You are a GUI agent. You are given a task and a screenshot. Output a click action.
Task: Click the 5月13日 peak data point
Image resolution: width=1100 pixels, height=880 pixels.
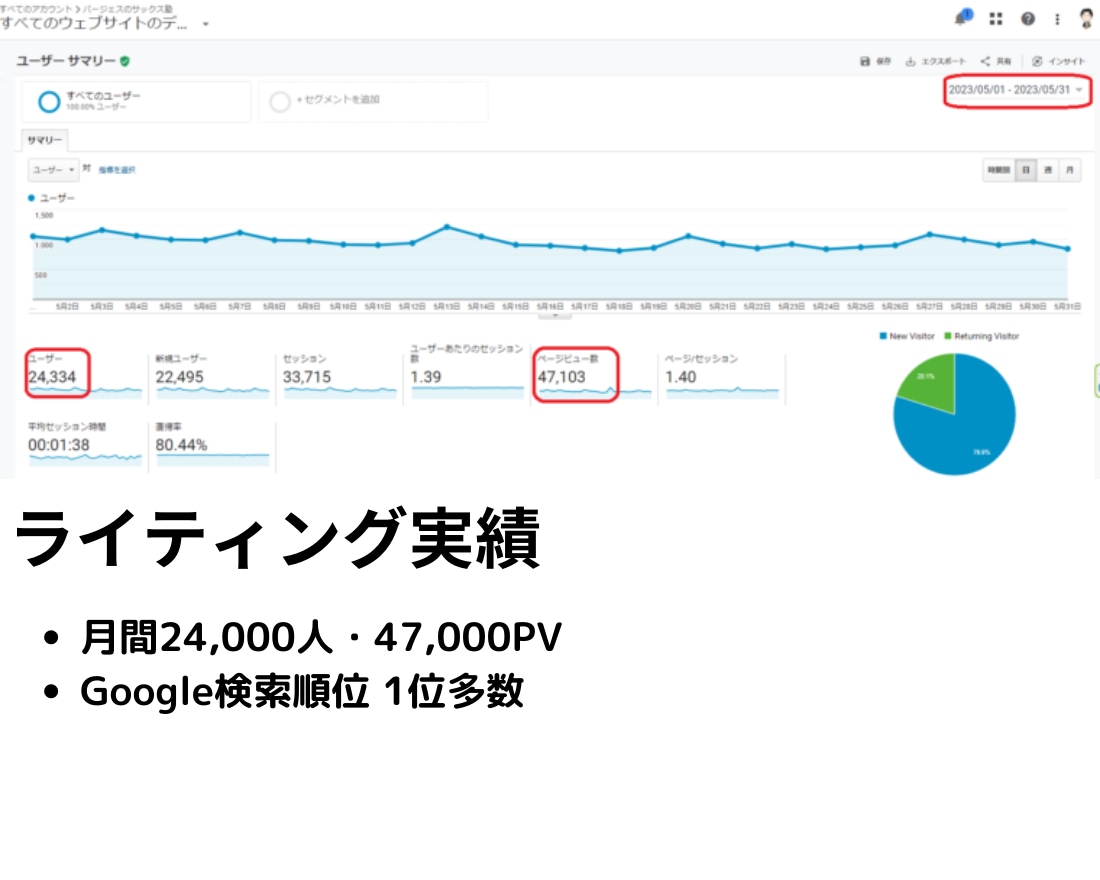point(447,227)
